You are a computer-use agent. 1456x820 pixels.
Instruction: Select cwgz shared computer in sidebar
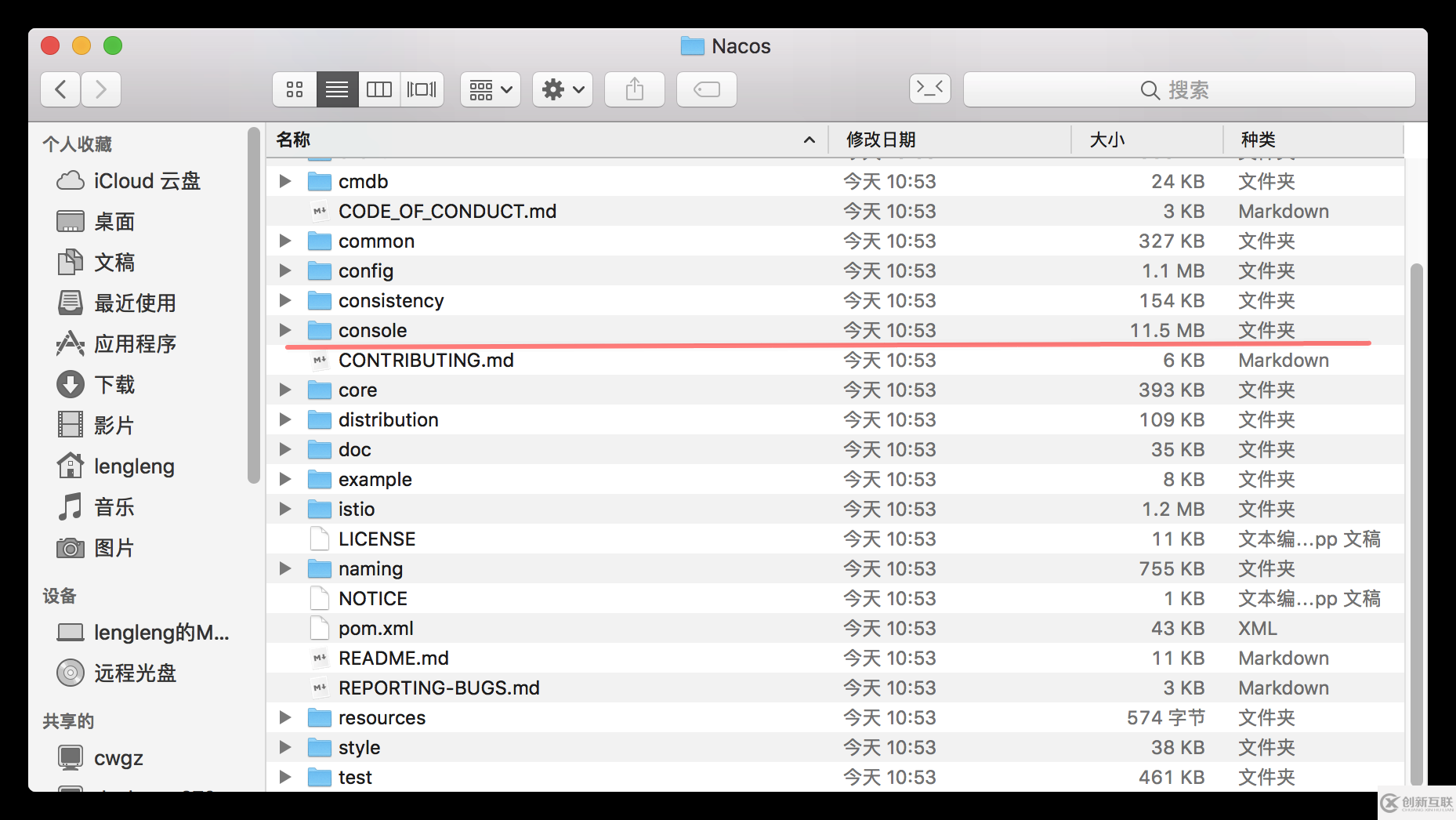point(100,758)
